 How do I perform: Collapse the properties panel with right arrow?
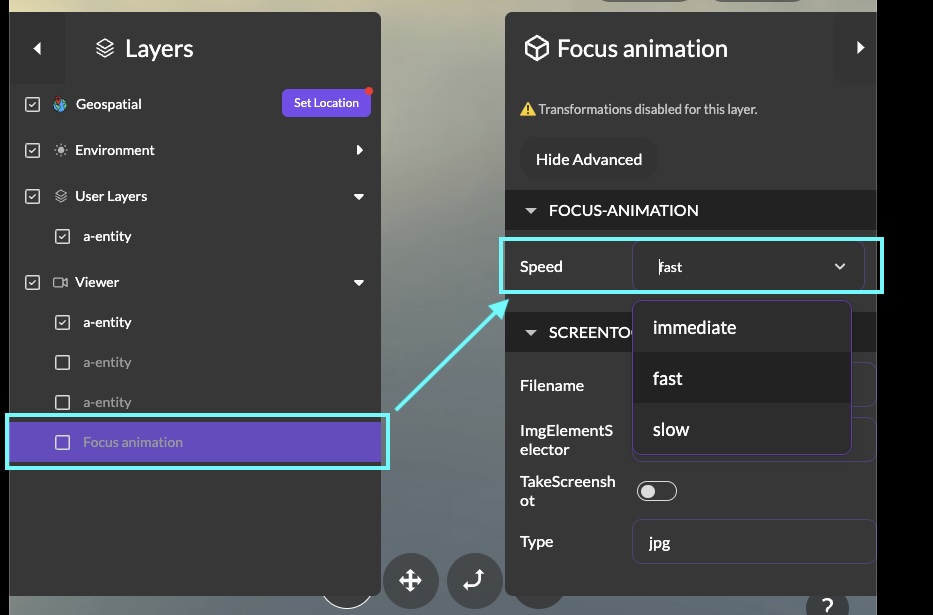[860, 48]
